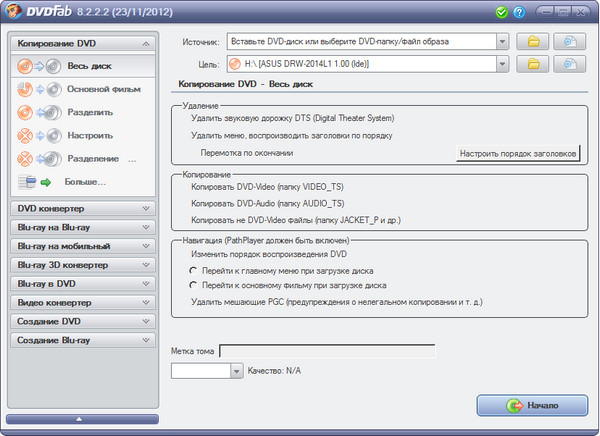
Task: Open the Видео конвертер section
Action: pyautogui.click(x=82, y=302)
